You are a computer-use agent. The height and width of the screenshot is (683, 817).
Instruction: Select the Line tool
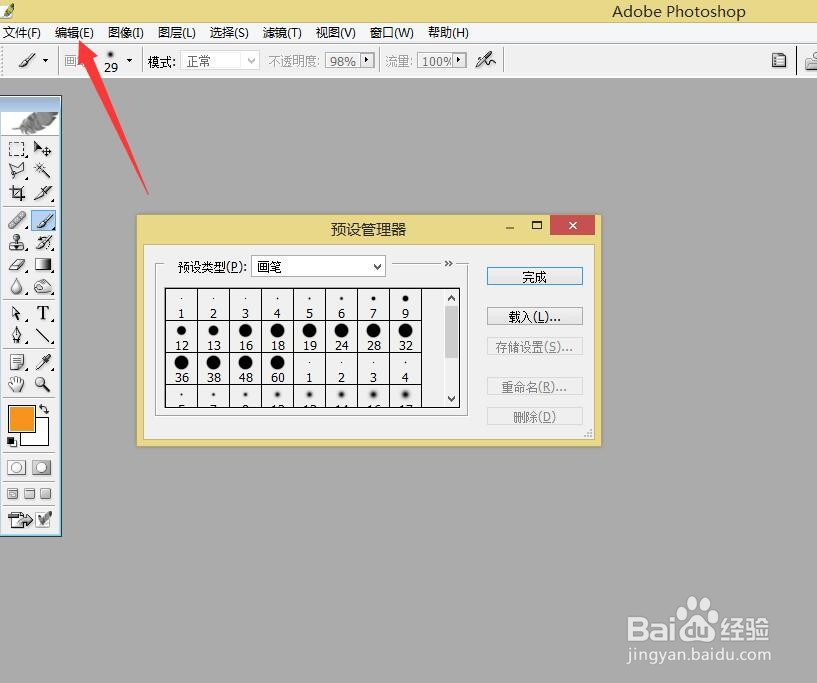point(43,335)
